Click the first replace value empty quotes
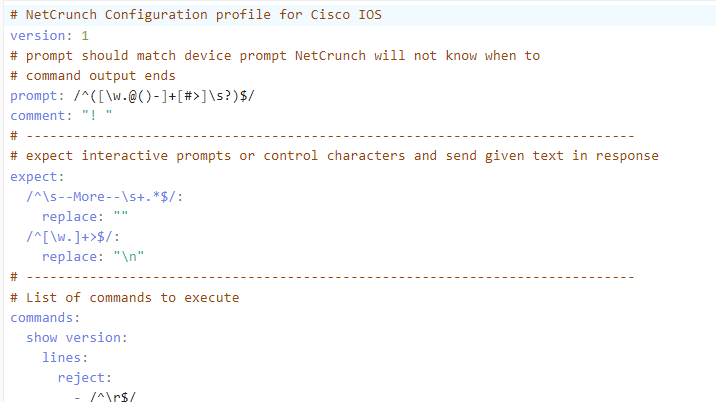 [x=121, y=216]
